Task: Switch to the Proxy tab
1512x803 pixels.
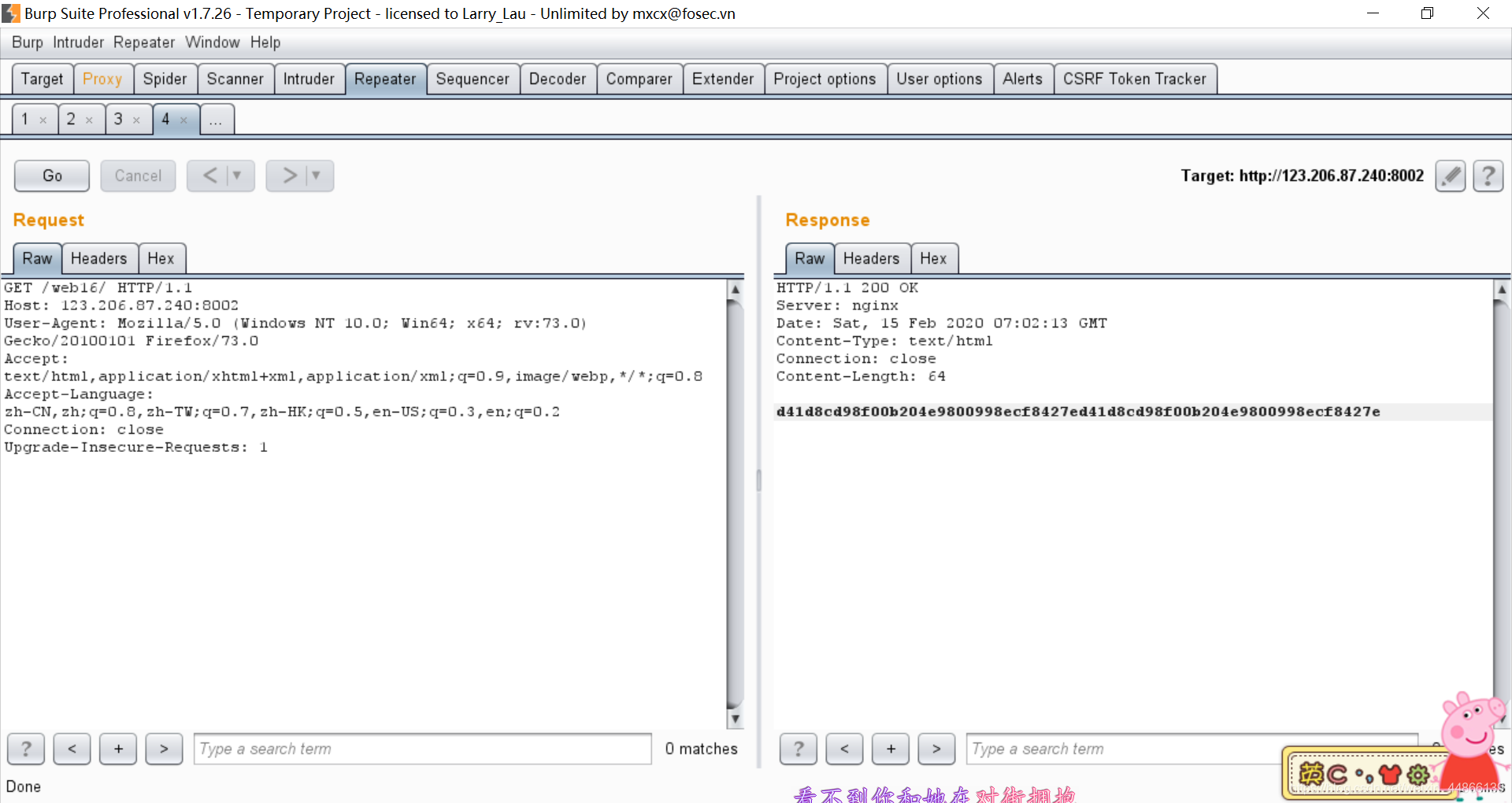Action: pyautogui.click(x=102, y=79)
